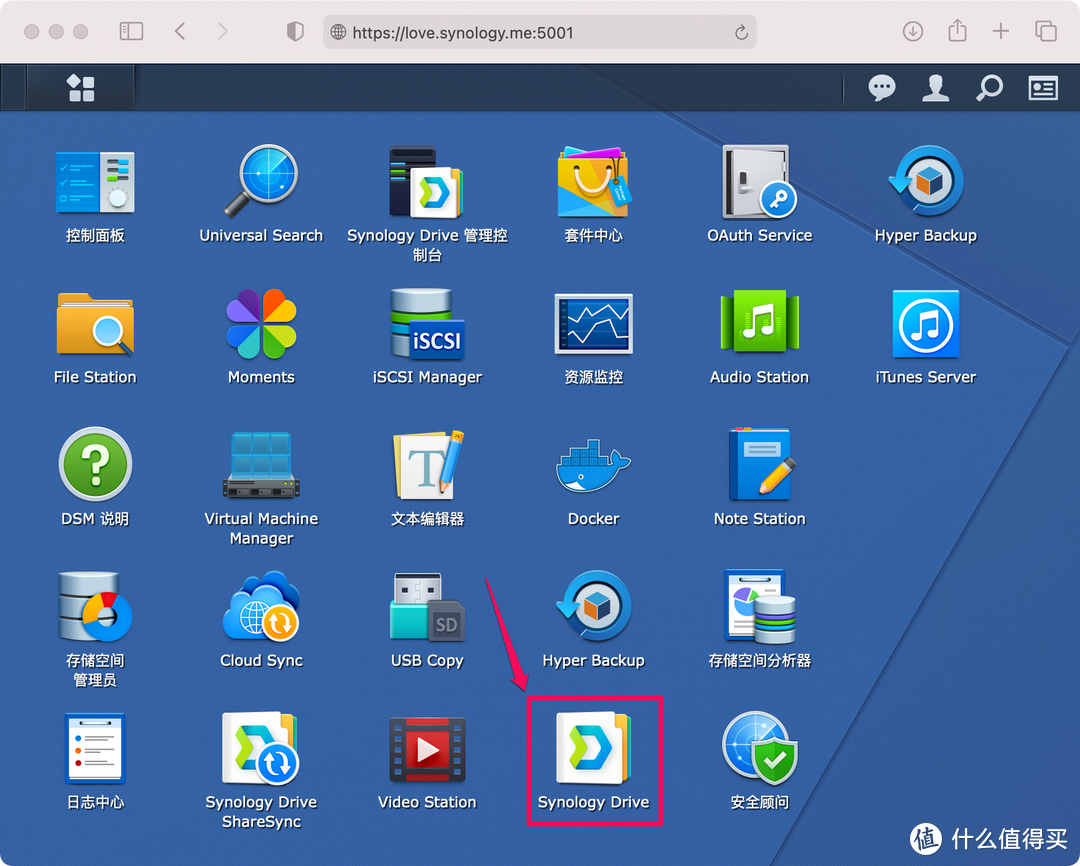Toggle the DSM main menu button
This screenshot has height=866, width=1080.
click(81, 88)
